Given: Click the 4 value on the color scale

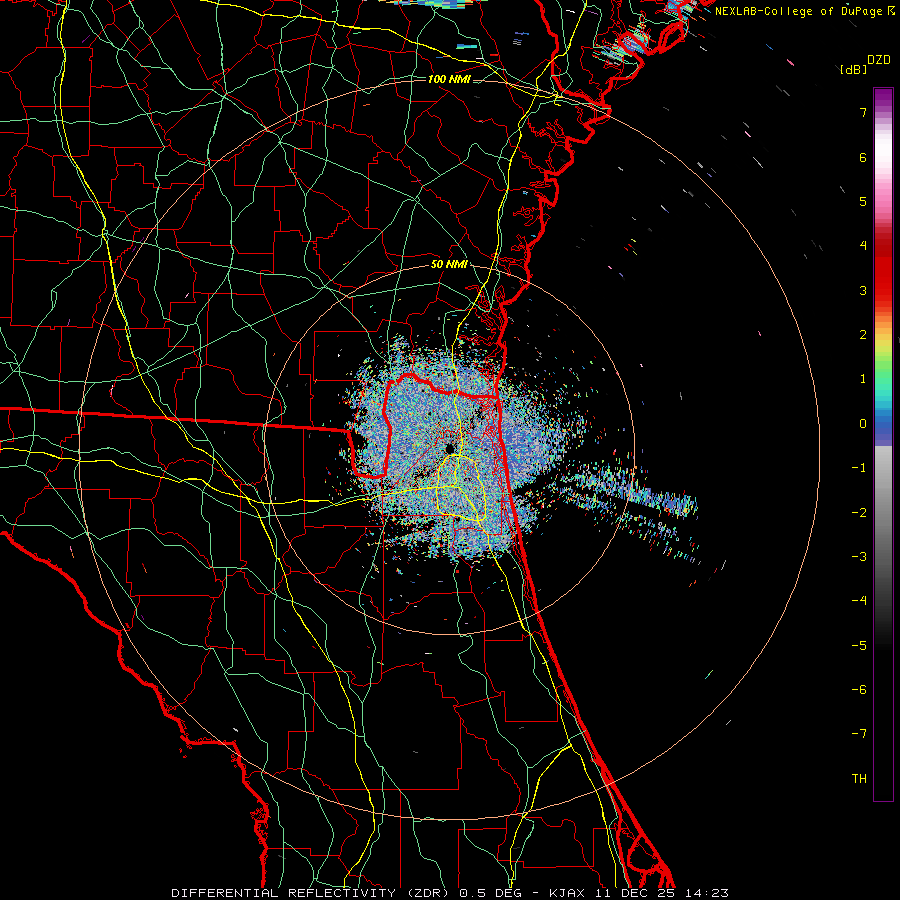Looking at the screenshot, I should pos(863,246).
